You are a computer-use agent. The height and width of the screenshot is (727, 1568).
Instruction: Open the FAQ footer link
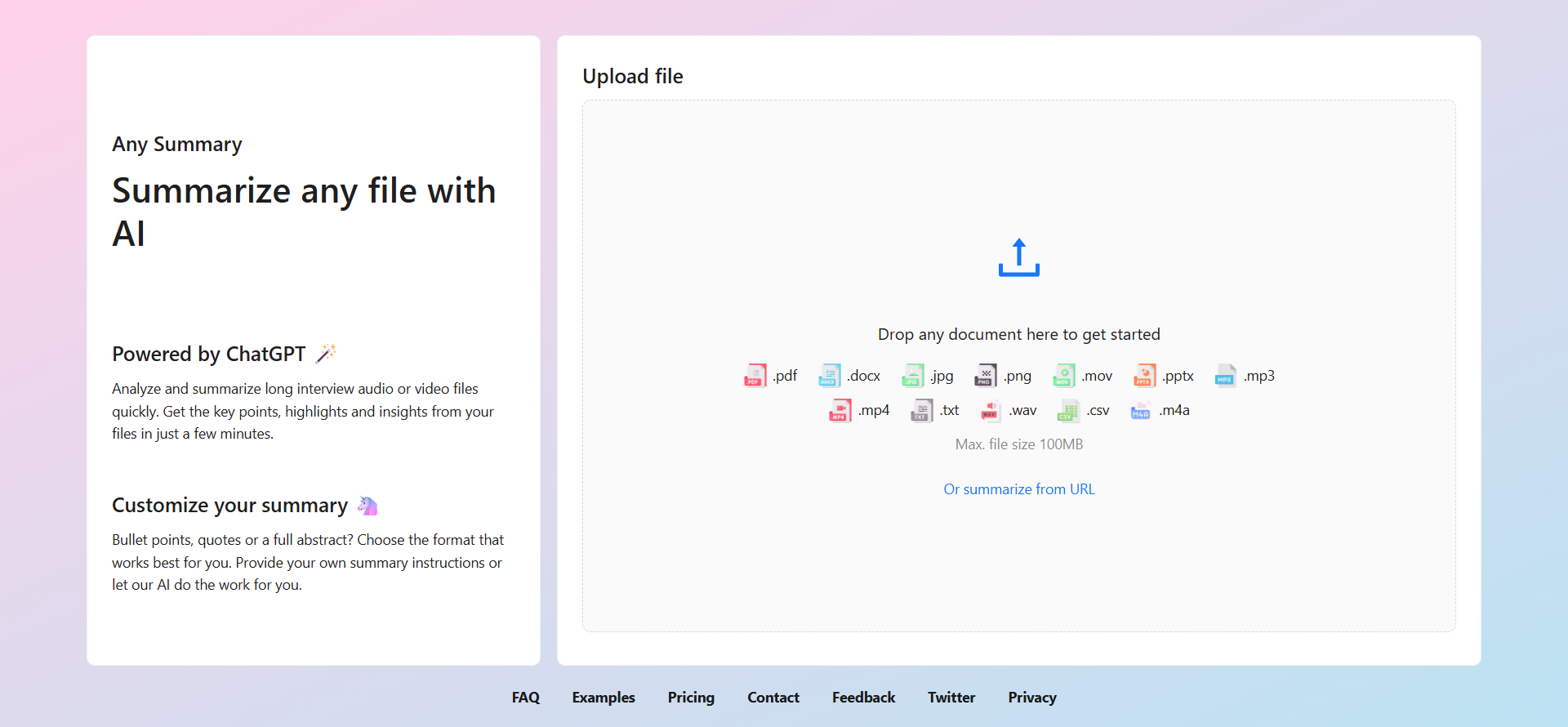point(526,698)
